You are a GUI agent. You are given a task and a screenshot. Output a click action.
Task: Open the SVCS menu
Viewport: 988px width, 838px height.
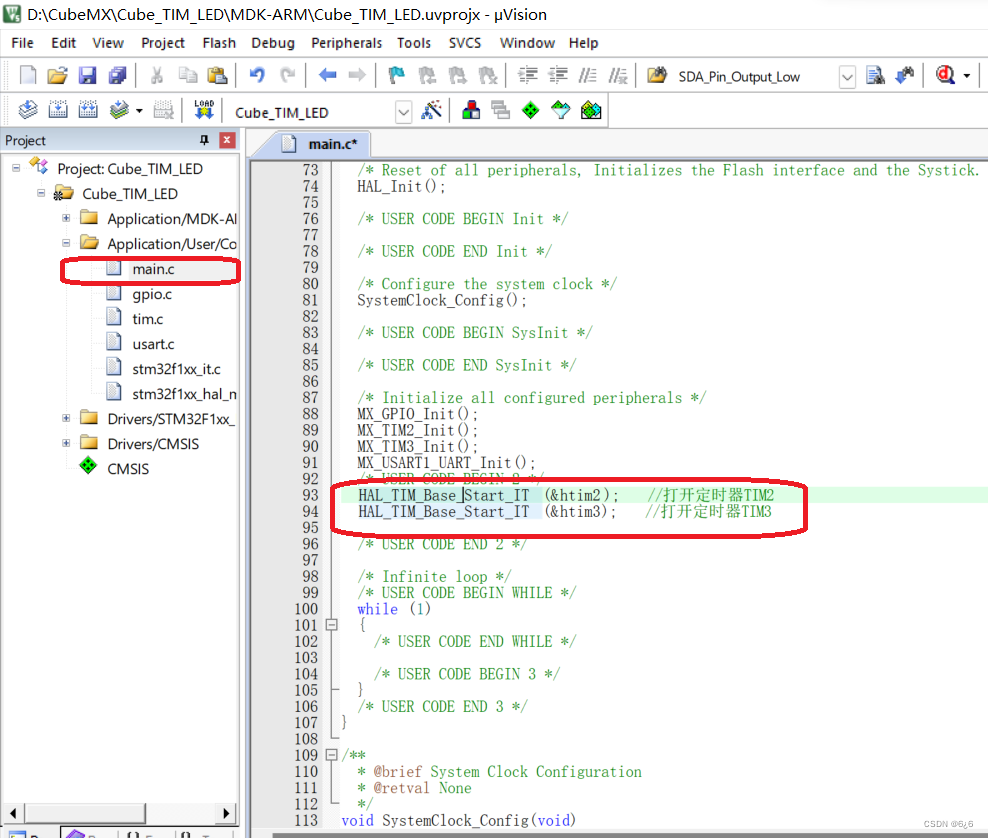point(465,43)
